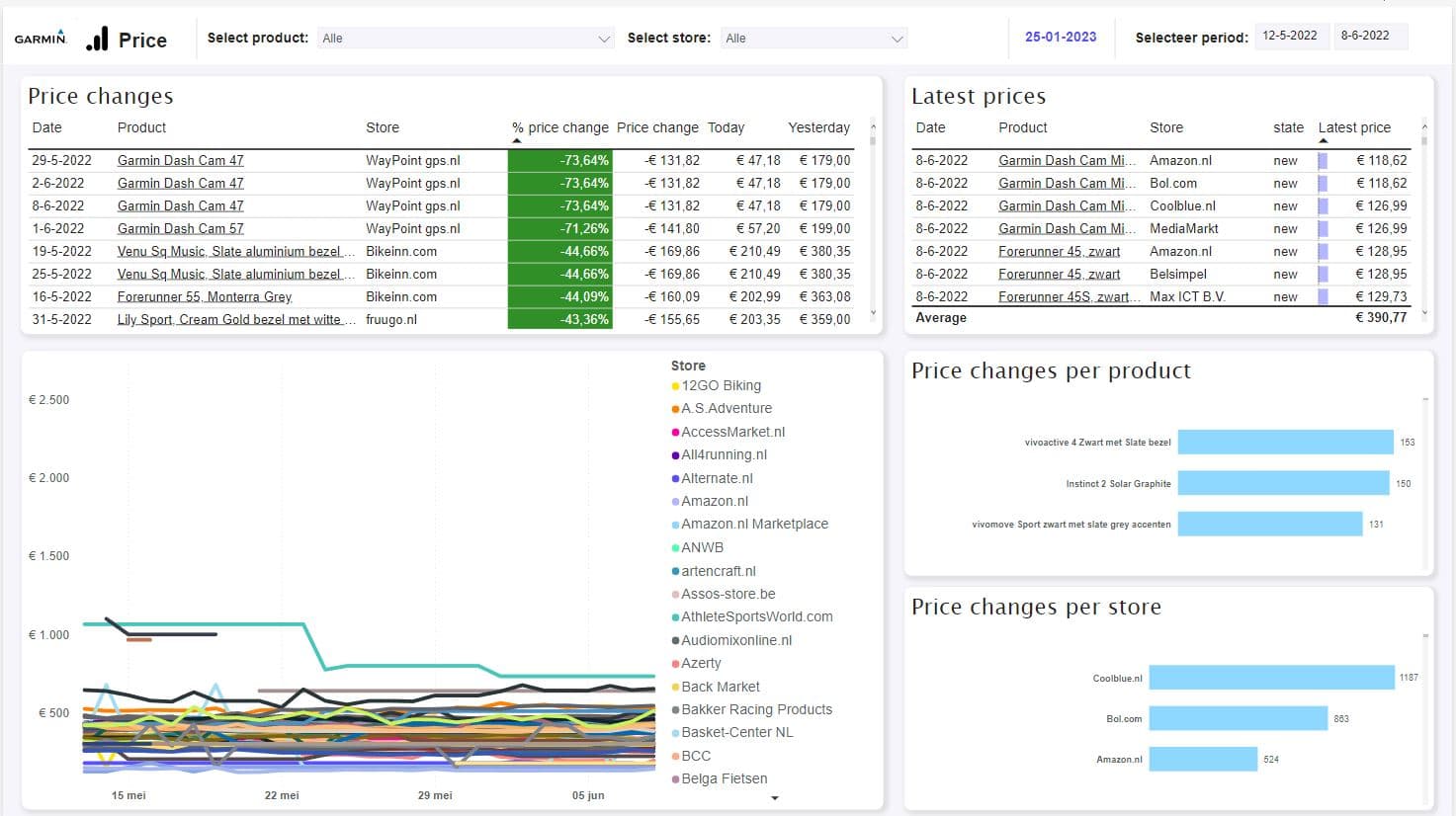
Task: Open Forerunner 55, Monterra Grey link
Action: click(205, 296)
